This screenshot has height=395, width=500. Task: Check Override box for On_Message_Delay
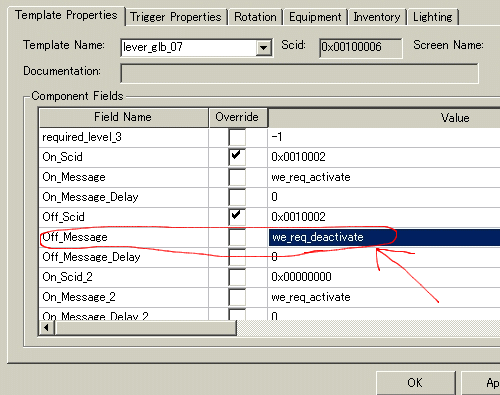click(x=237, y=197)
